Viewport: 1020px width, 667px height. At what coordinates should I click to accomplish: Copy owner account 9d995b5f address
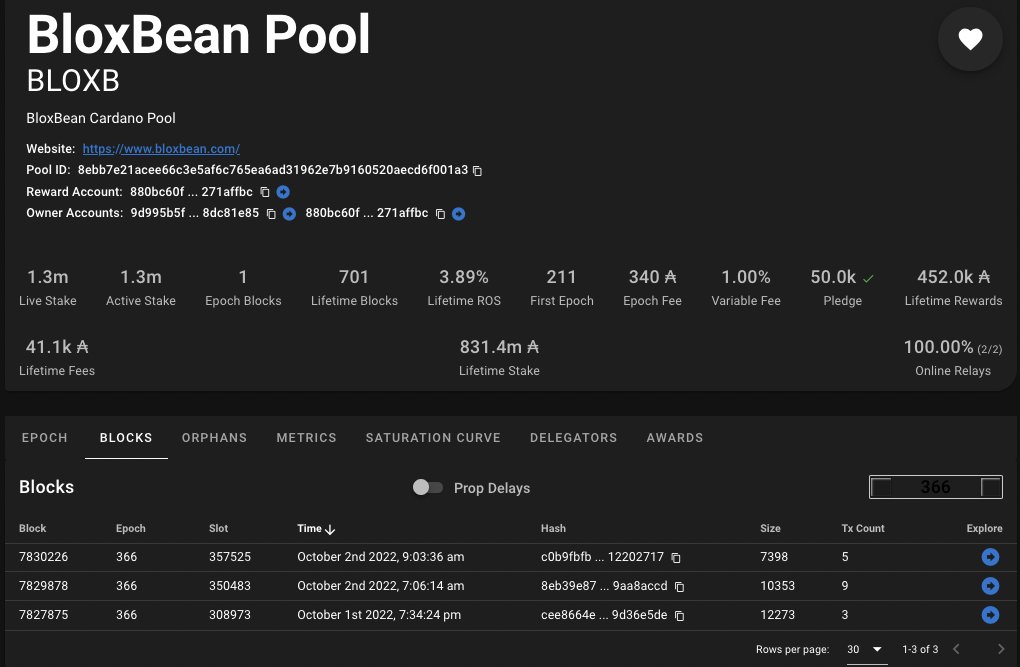pos(271,214)
